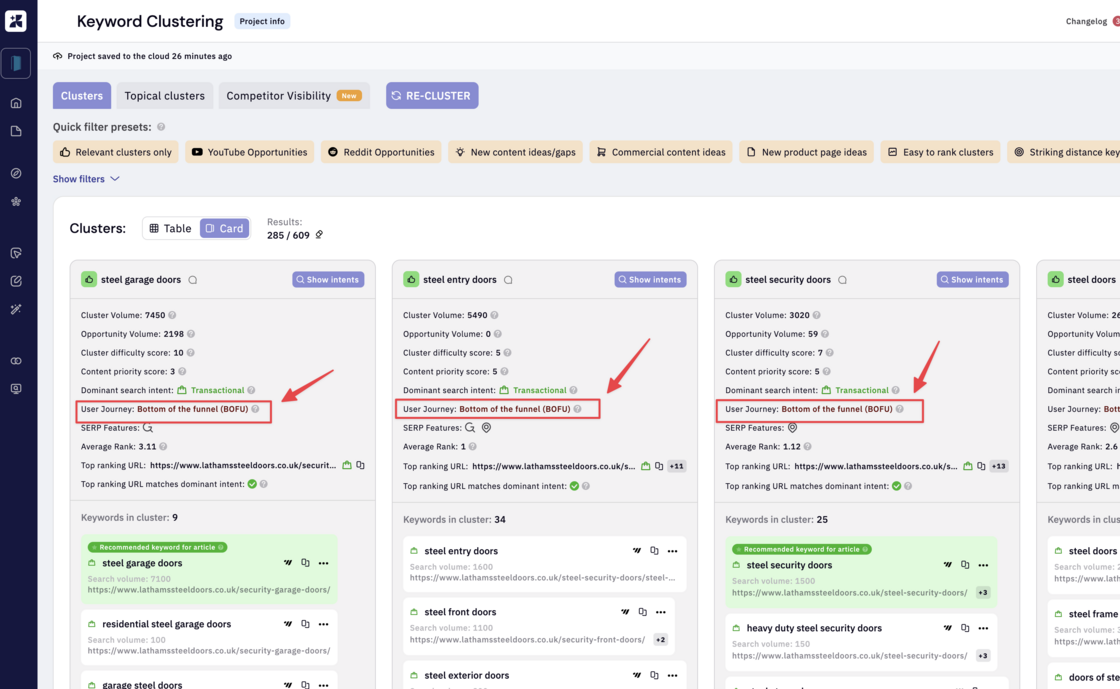Click the thumbs-up icon on steel garage doors

(89, 279)
